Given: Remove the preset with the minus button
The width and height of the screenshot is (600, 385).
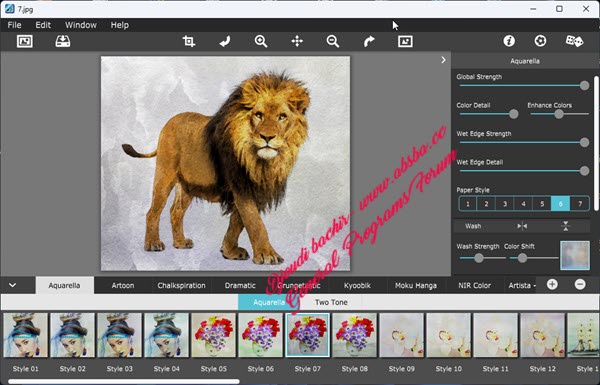Looking at the screenshot, I should (x=580, y=284).
